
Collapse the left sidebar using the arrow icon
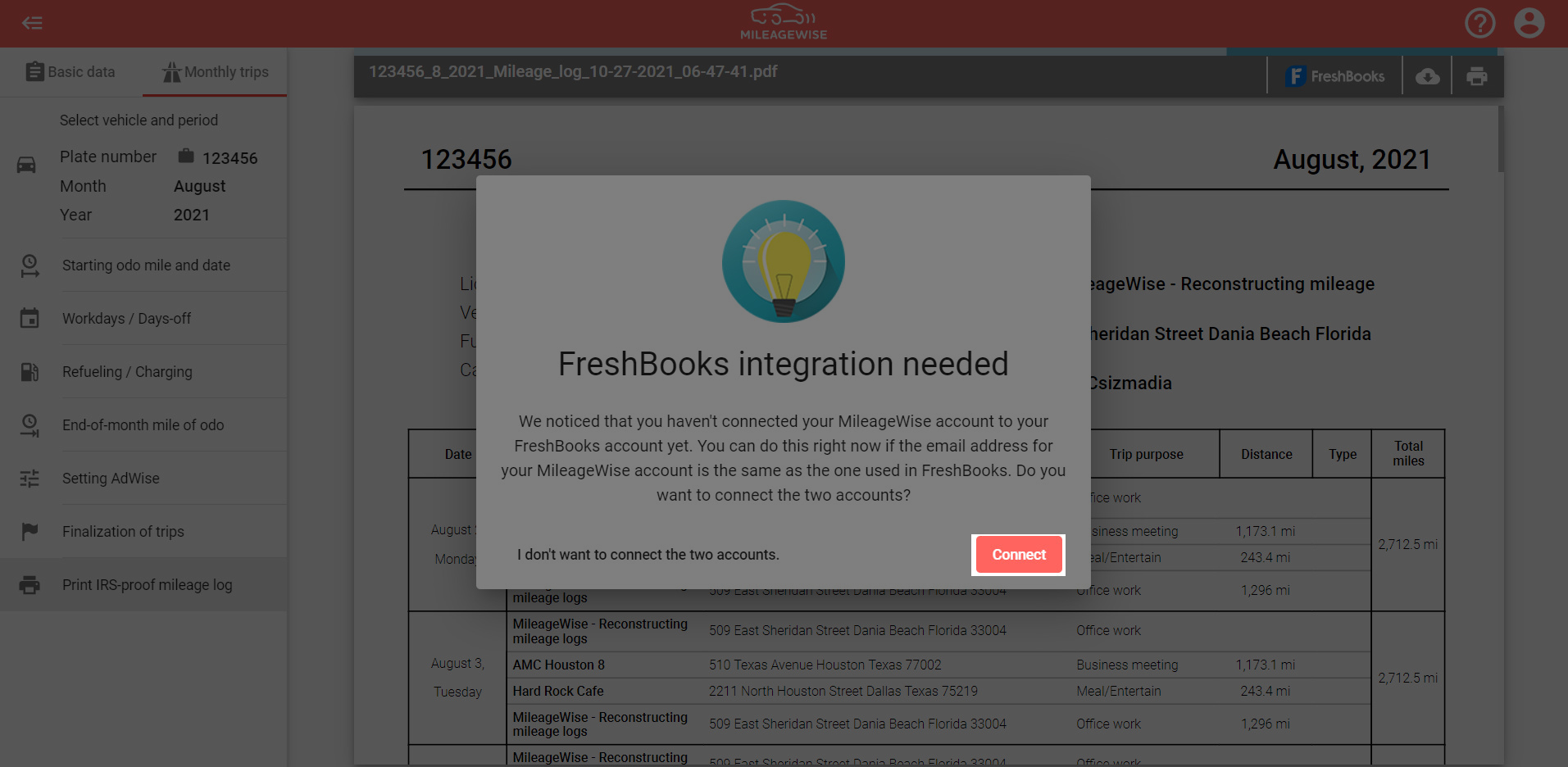click(x=32, y=23)
